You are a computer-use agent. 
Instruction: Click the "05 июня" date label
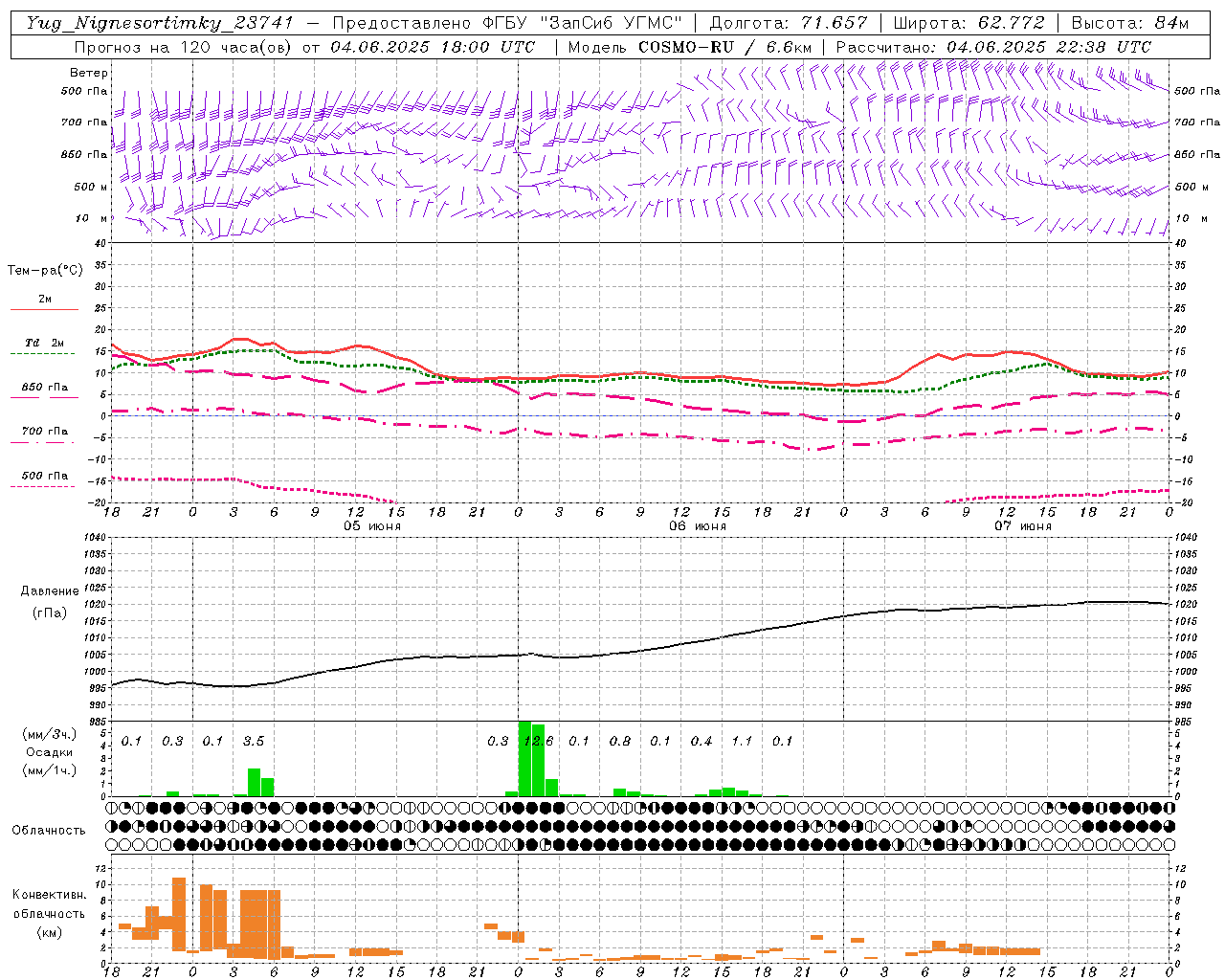click(x=372, y=526)
